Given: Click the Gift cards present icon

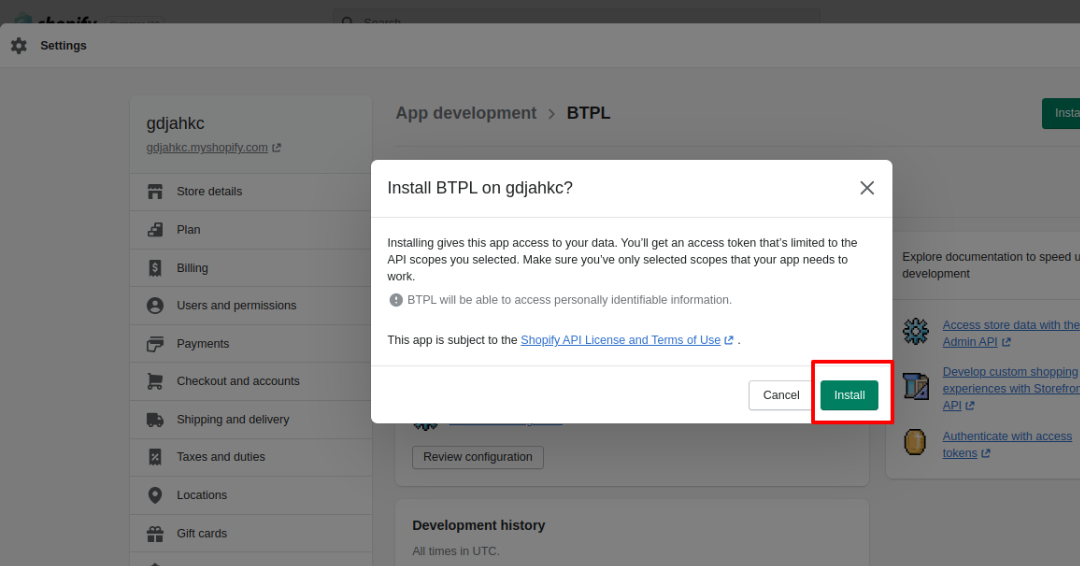Looking at the screenshot, I should (155, 534).
